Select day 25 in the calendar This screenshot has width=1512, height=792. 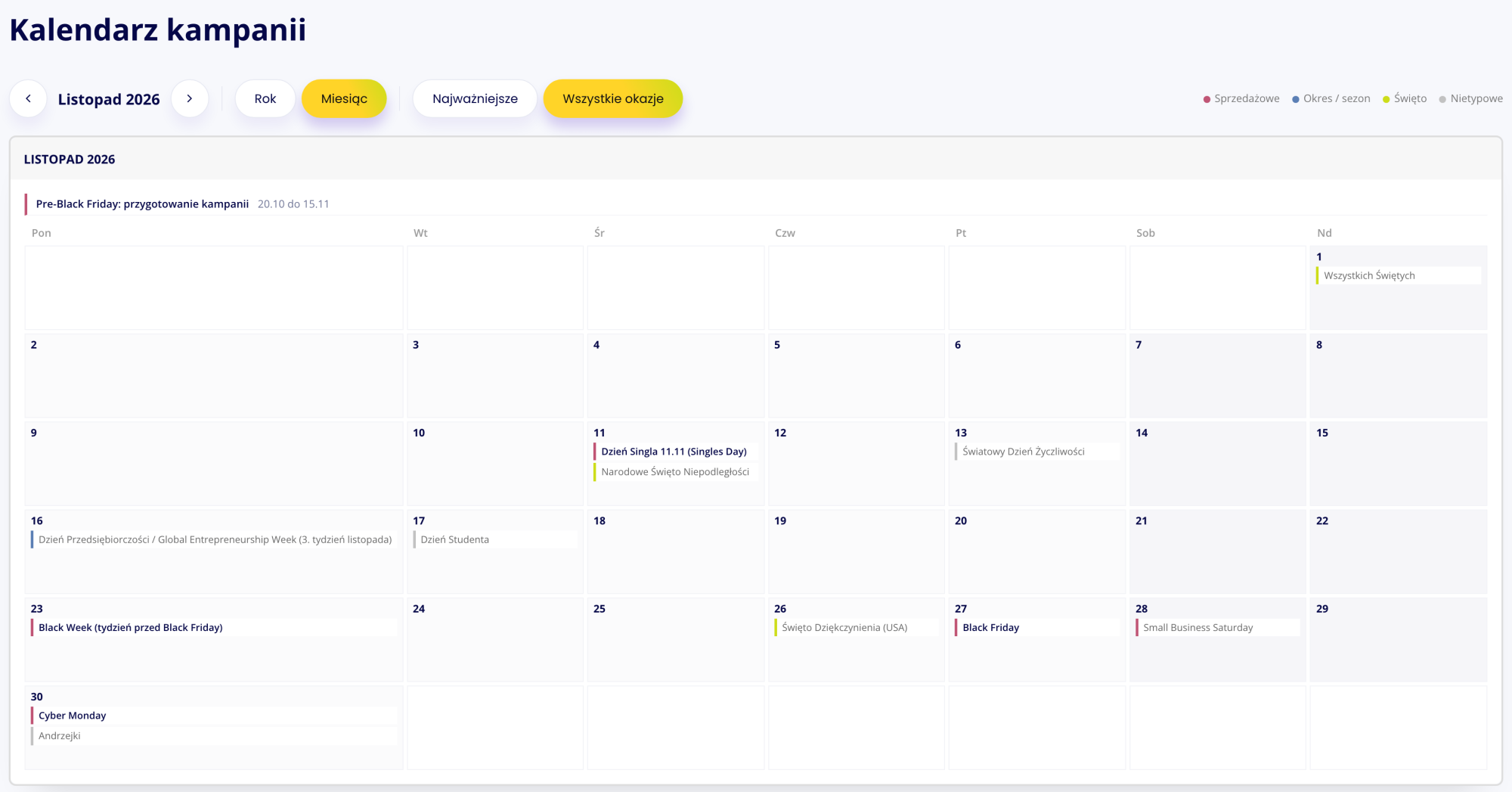pos(676,640)
